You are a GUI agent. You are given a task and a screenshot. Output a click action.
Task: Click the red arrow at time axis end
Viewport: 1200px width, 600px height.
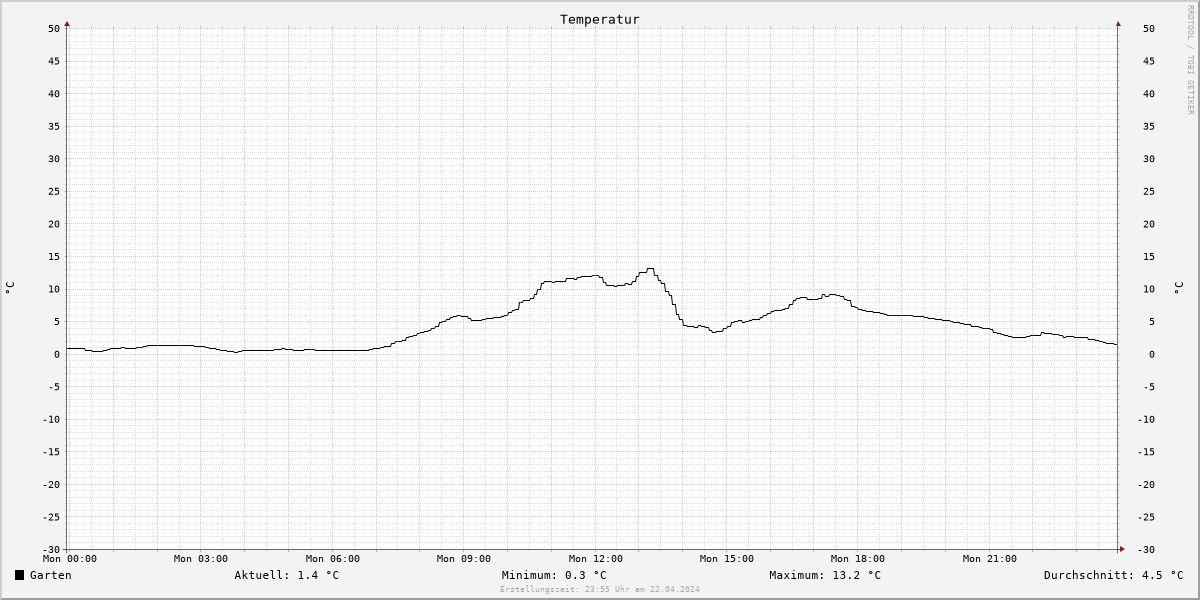1122,549
